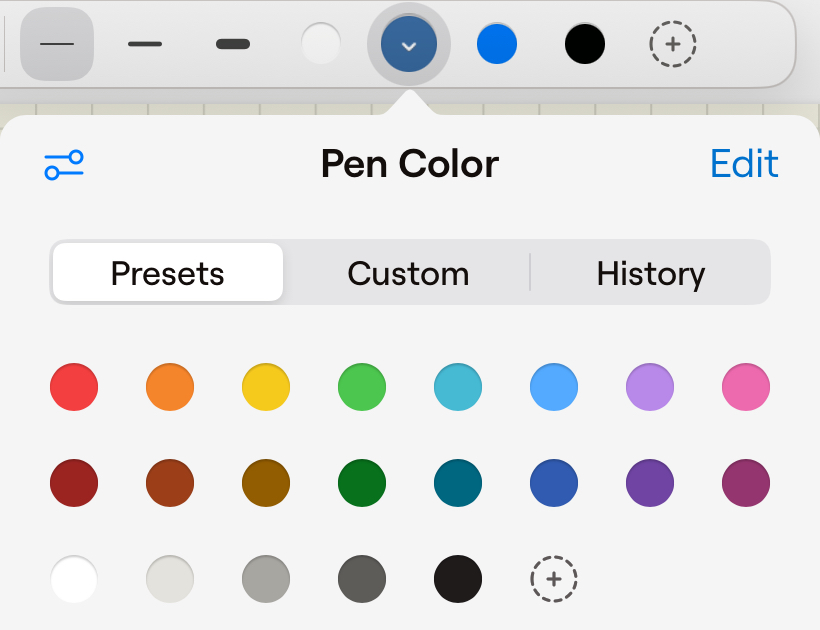Switch to the Presets tab

pyautogui.click(x=167, y=272)
